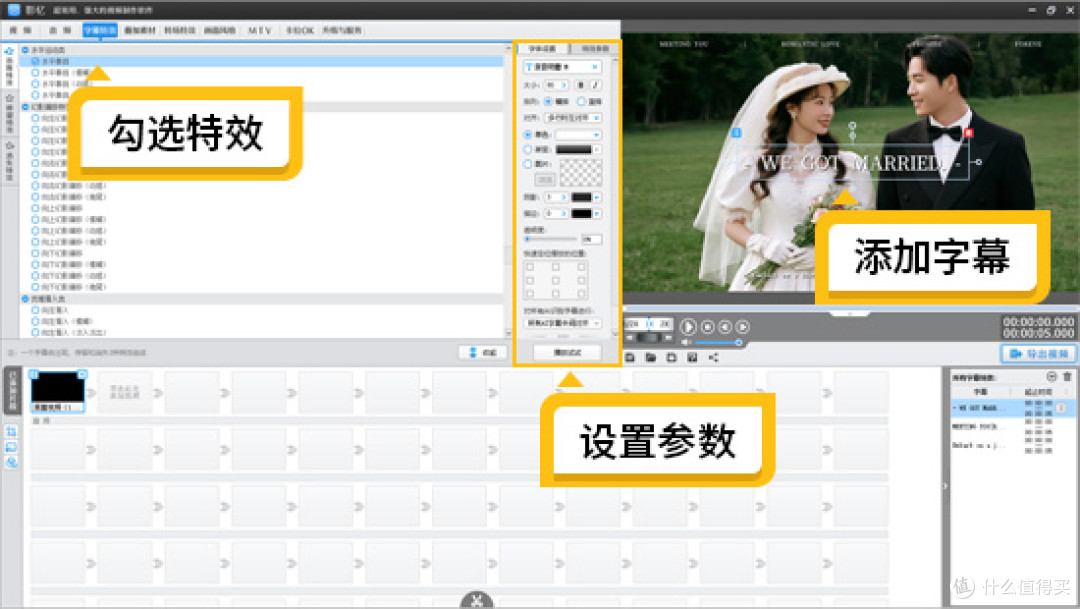Open the single color picker dropdown
1080x609 pixels.
[579, 135]
